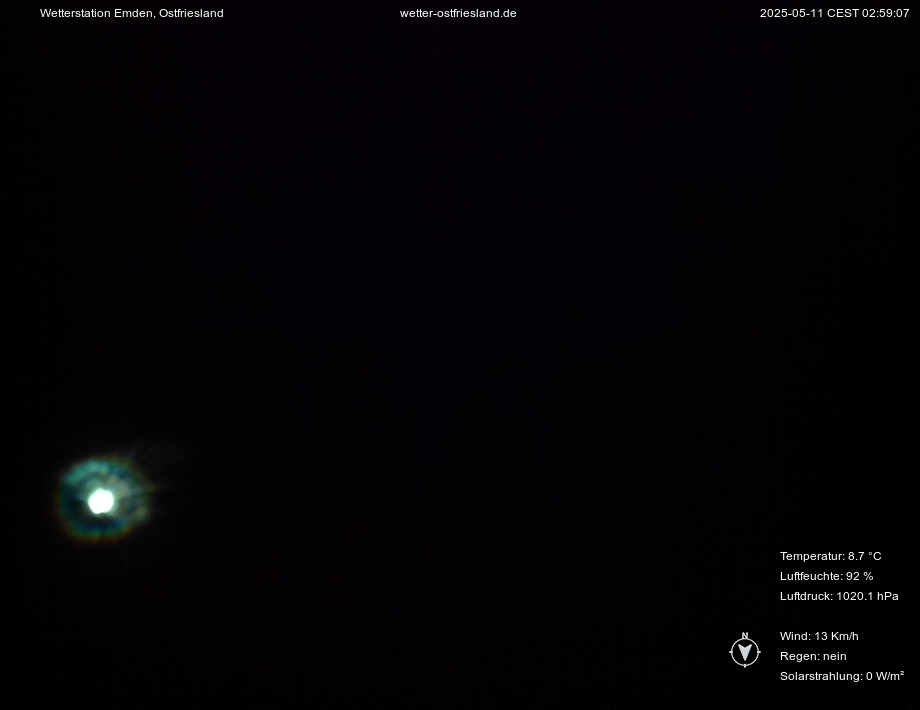Click the Luftdruck: 1020.1 hPa reading
Screen dimensions: 920x710
pos(839,596)
